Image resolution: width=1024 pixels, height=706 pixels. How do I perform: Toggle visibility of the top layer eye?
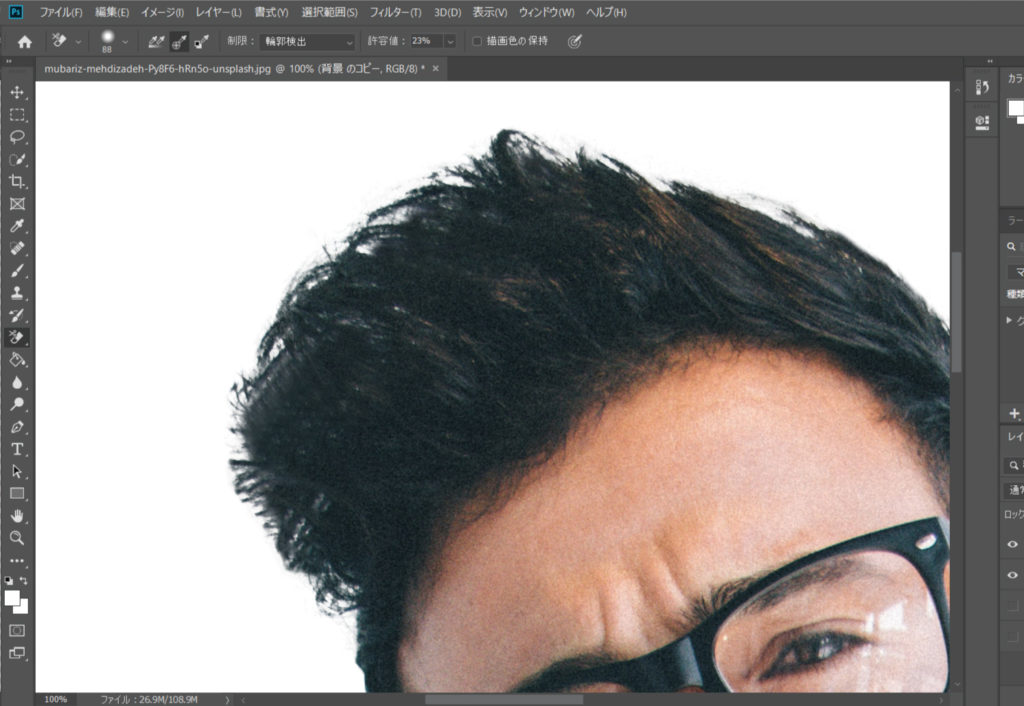coord(1012,544)
